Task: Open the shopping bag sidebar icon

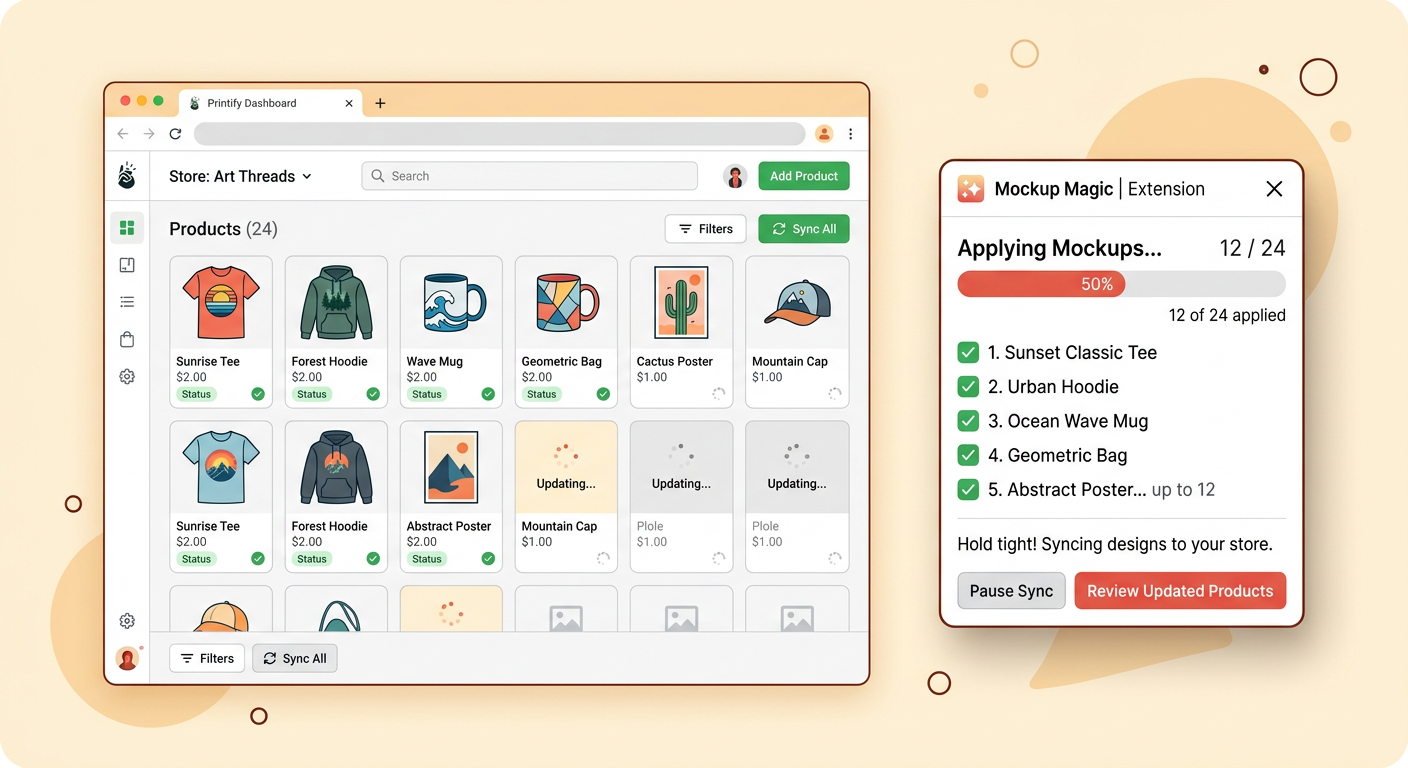Action: click(127, 340)
